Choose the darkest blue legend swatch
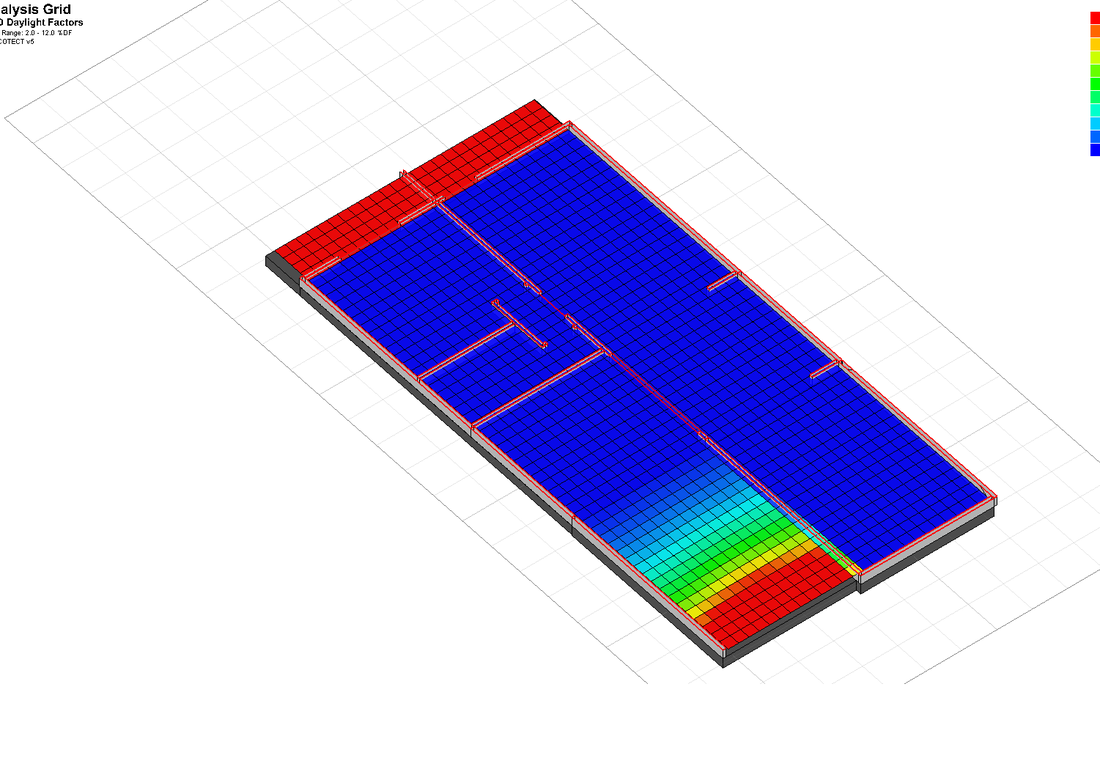The width and height of the screenshot is (1100, 780). (x=1095, y=149)
